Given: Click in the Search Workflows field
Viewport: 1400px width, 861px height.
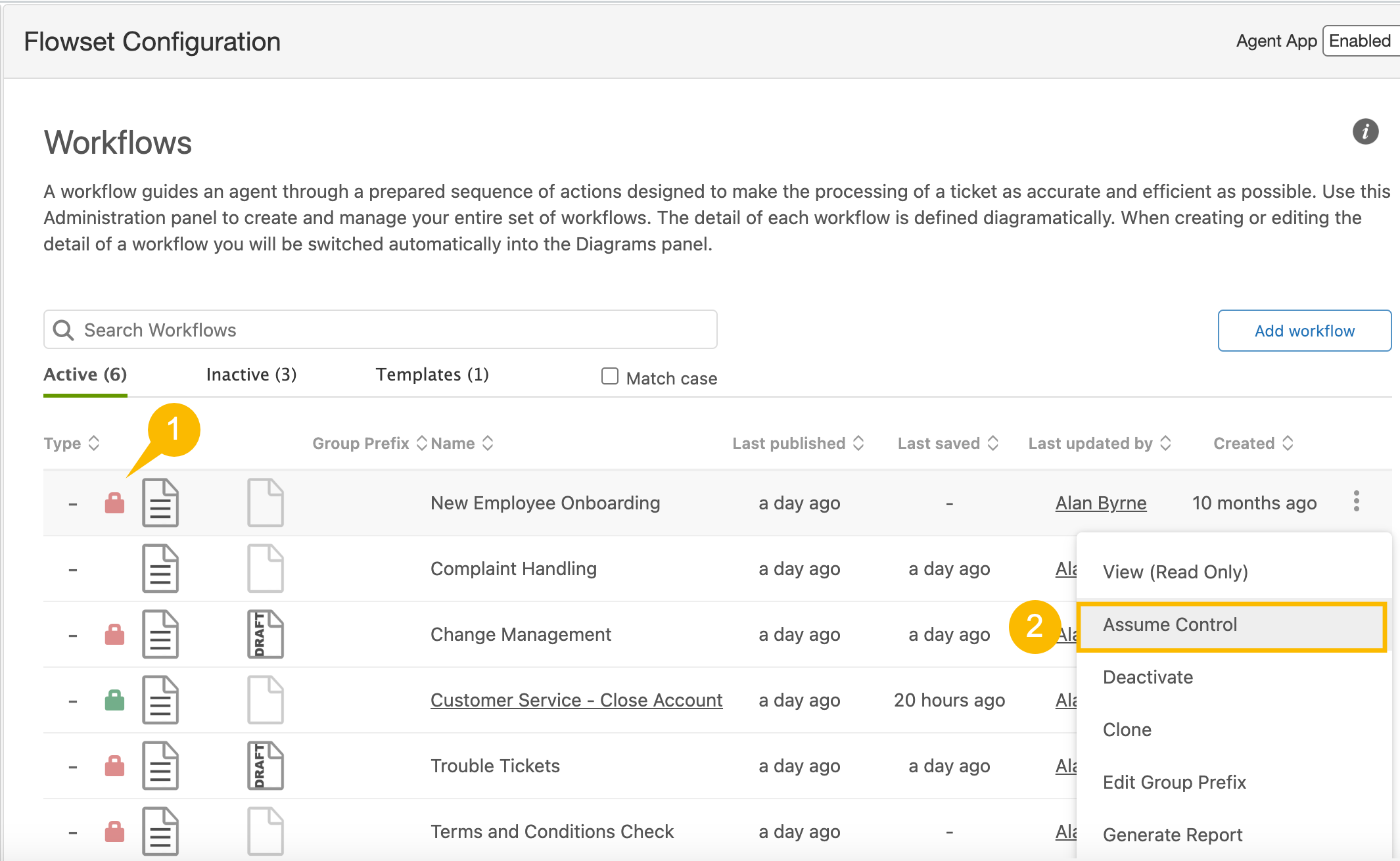Looking at the screenshot, I should click(381, 329).
